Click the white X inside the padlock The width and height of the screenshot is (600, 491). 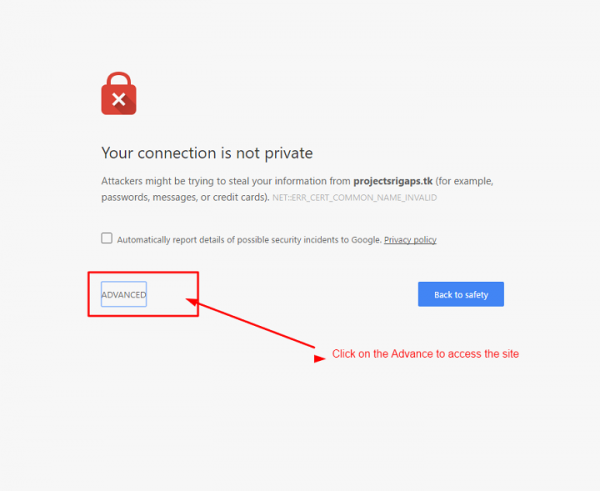click(x=118, y=99)
